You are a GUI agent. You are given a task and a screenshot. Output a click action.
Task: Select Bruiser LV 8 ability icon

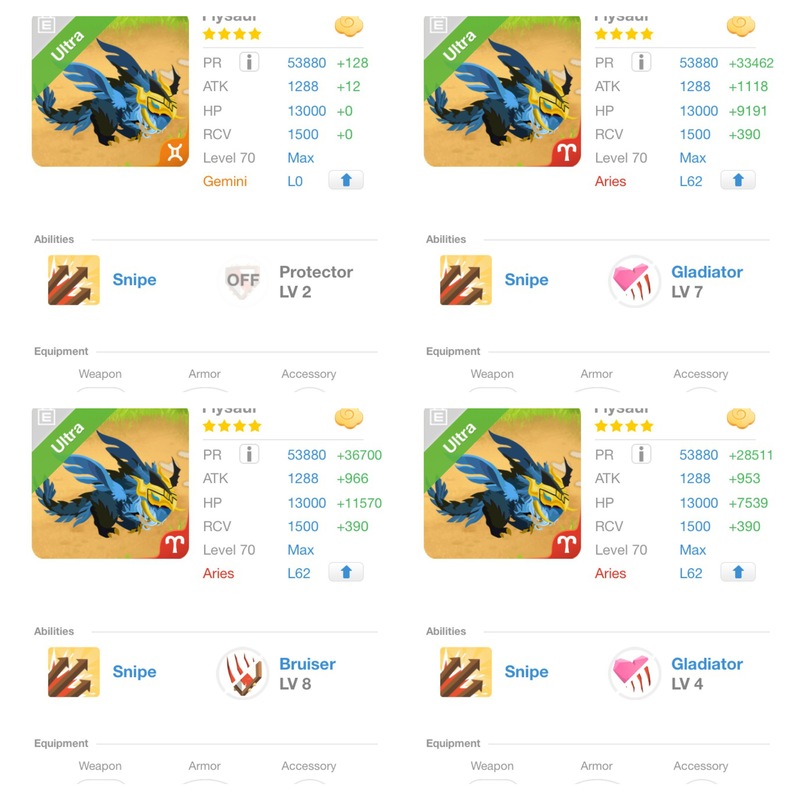click(242, 673)
